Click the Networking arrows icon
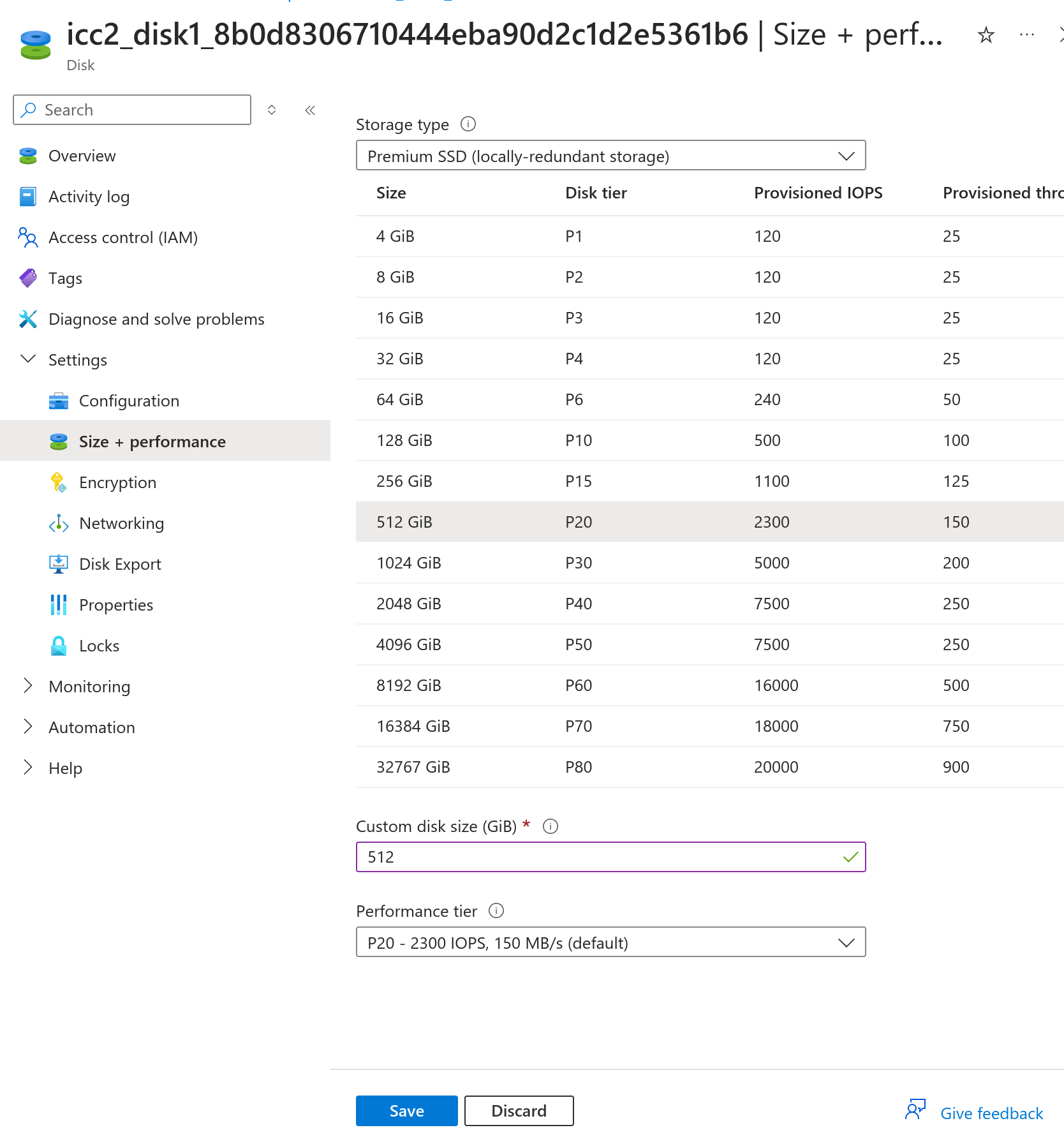Screen dimensions: 1064x1137 click(x=59, y=523)
